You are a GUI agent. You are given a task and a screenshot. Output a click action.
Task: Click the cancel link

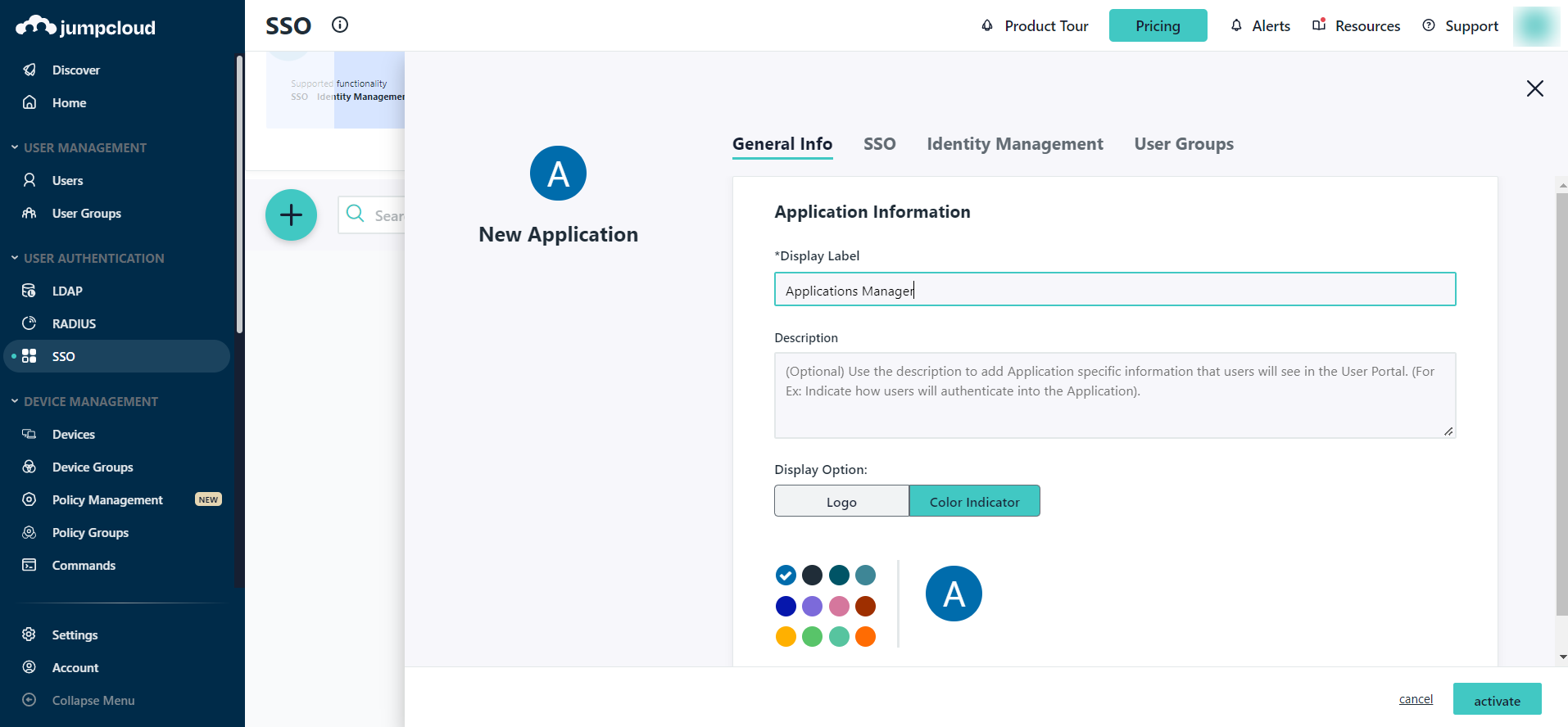[x=1416, y=699]
